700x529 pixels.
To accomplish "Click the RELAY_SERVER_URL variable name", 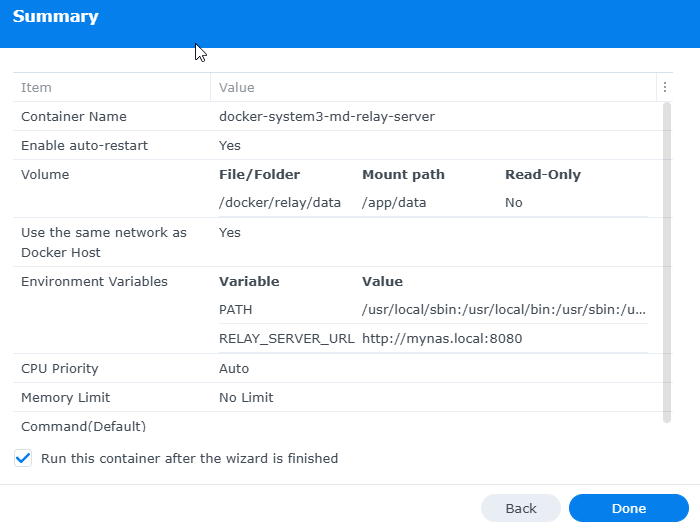I will point(287,339).
